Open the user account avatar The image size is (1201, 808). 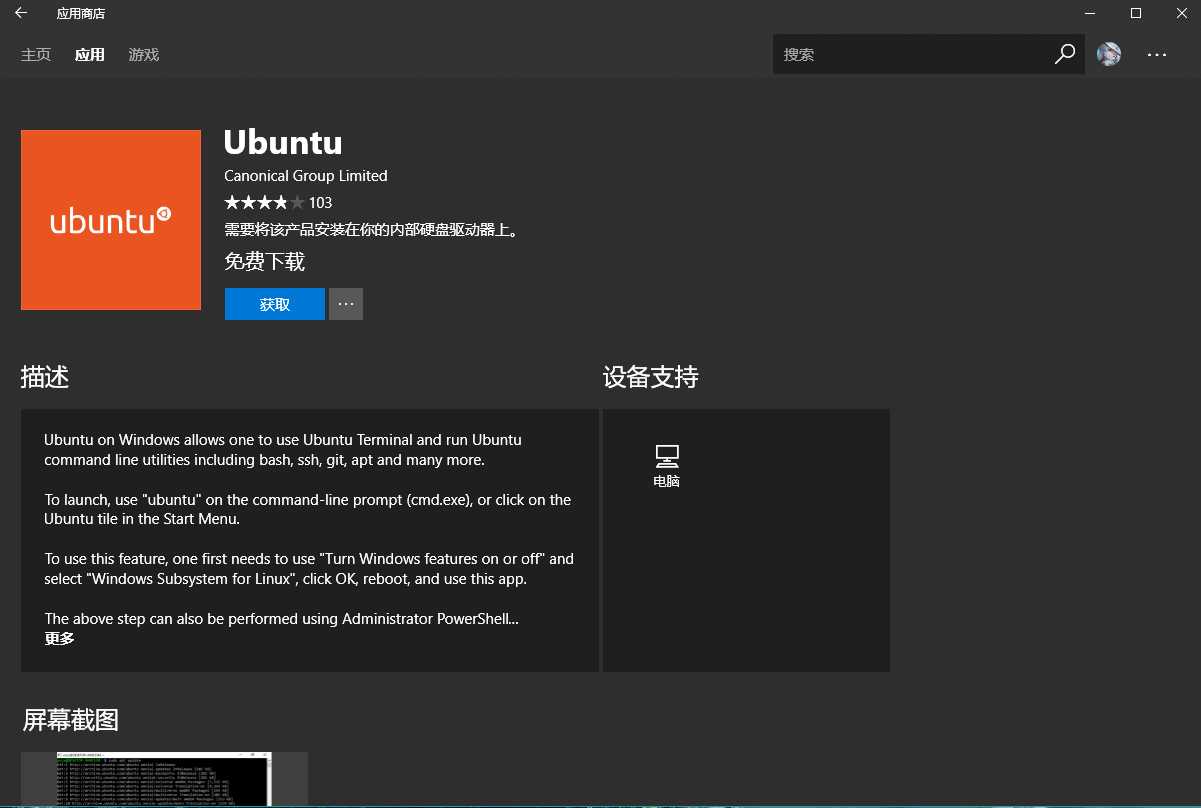[1109, 55]
